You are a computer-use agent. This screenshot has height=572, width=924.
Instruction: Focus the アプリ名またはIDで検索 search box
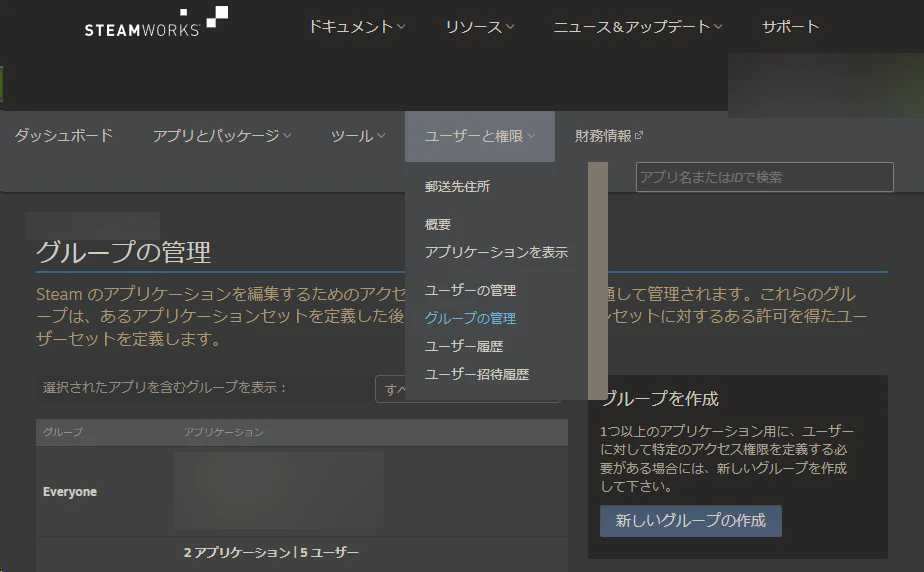click(764, 177)
